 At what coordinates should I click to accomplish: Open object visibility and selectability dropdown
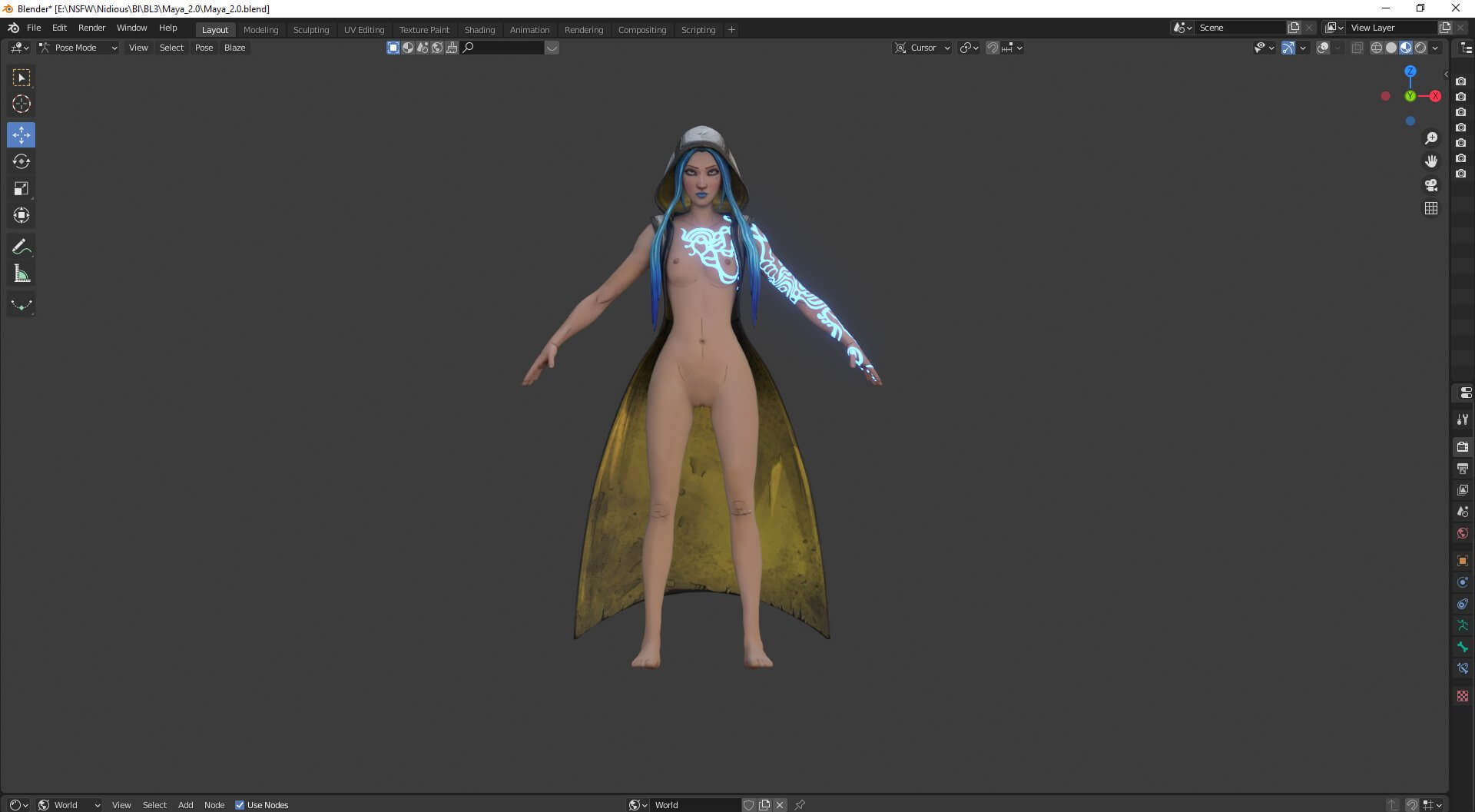click(x=1264, y=48)
